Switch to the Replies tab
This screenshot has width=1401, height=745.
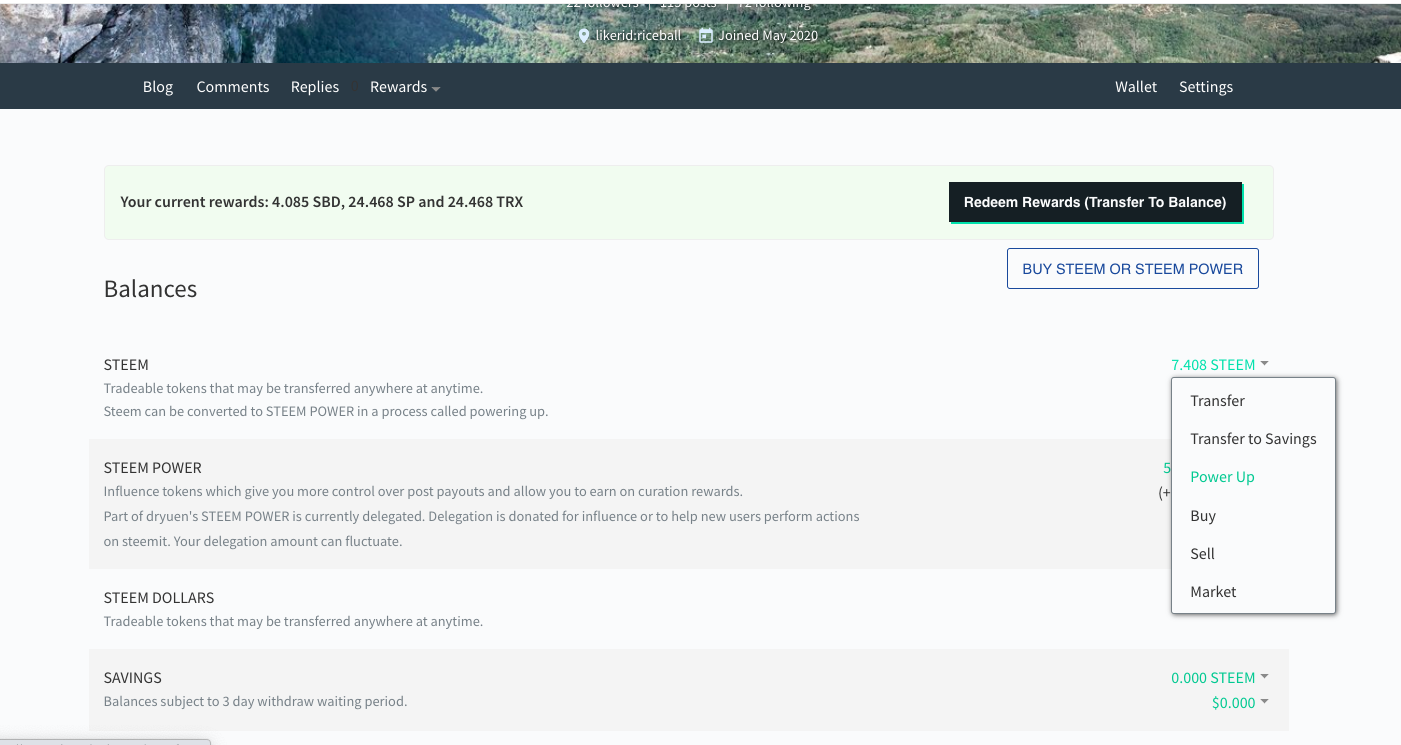(x=315, y=87)
